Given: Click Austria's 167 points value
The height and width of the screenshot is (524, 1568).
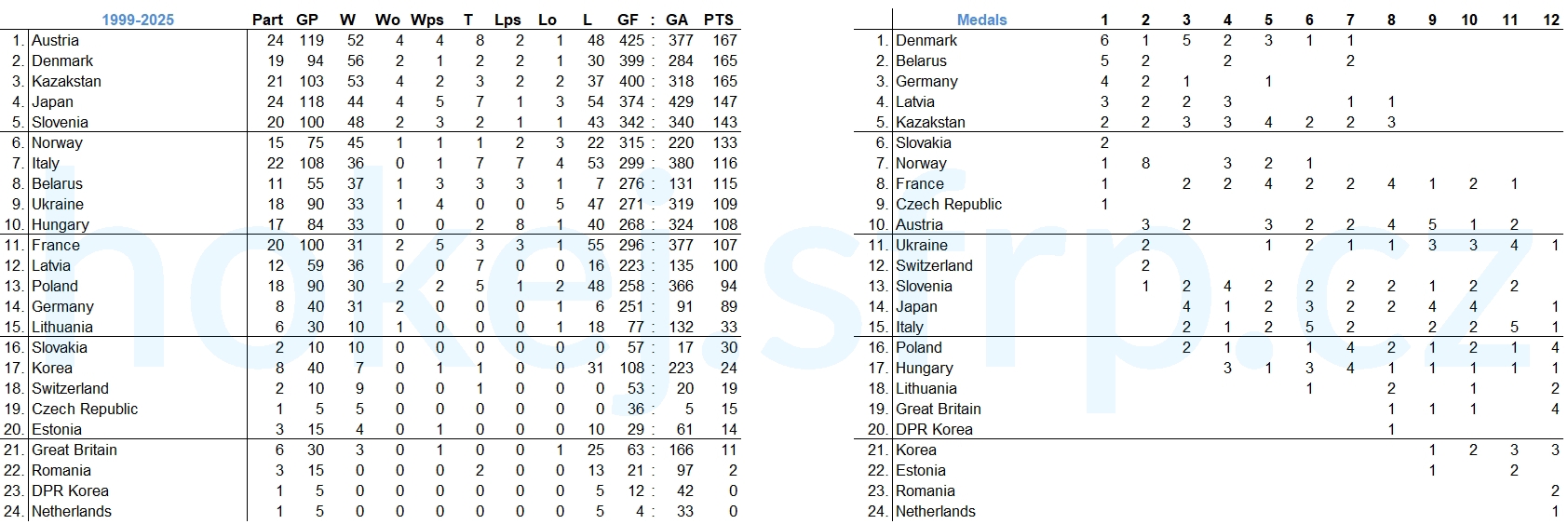Looking at the screenshot, I should click(x=724, y=40).
